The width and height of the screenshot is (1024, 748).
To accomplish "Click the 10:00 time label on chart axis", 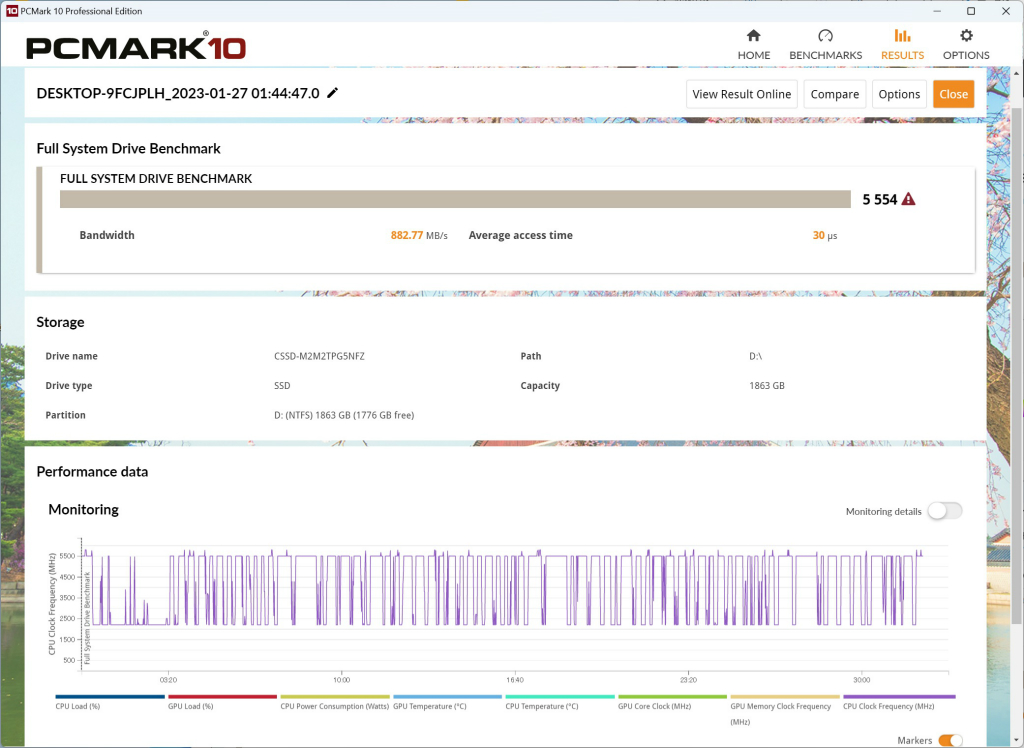I will (x=342, y=679).
